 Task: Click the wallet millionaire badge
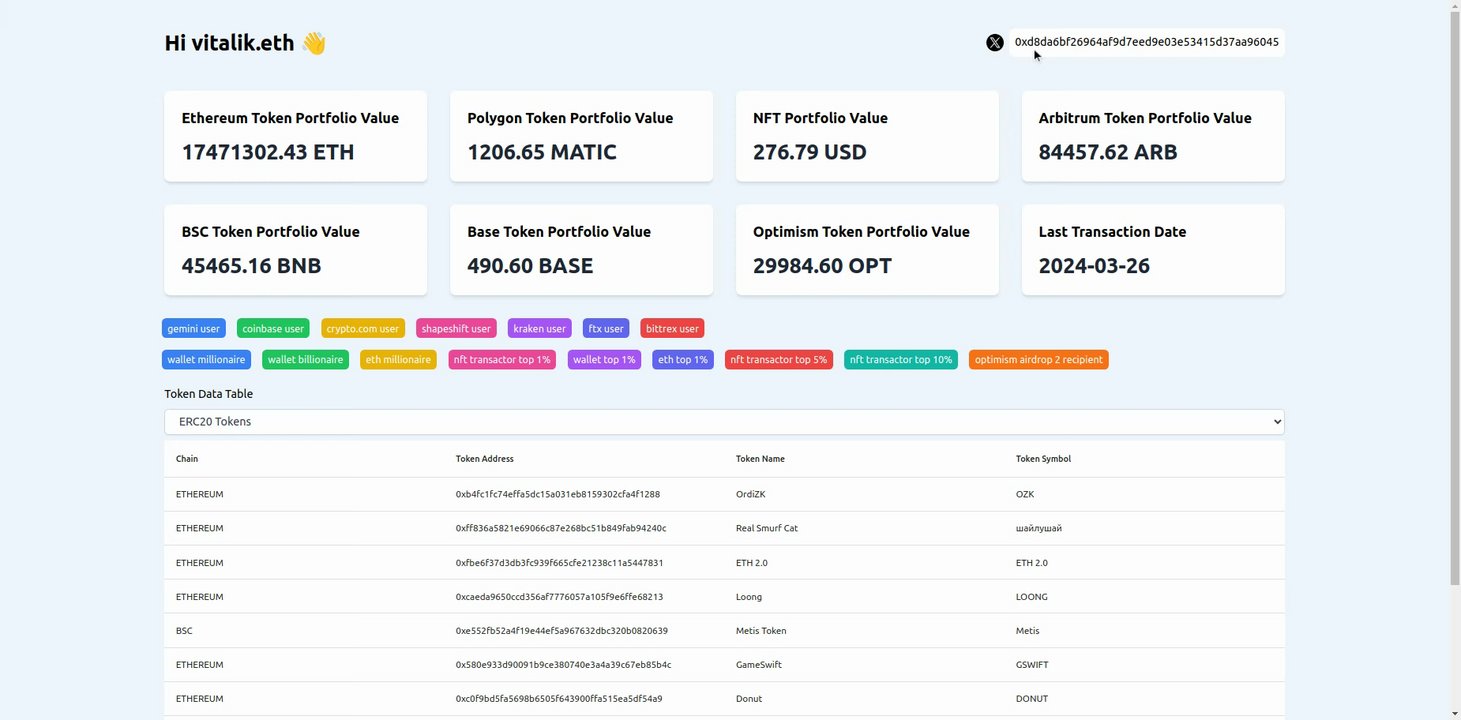point(206,360)
